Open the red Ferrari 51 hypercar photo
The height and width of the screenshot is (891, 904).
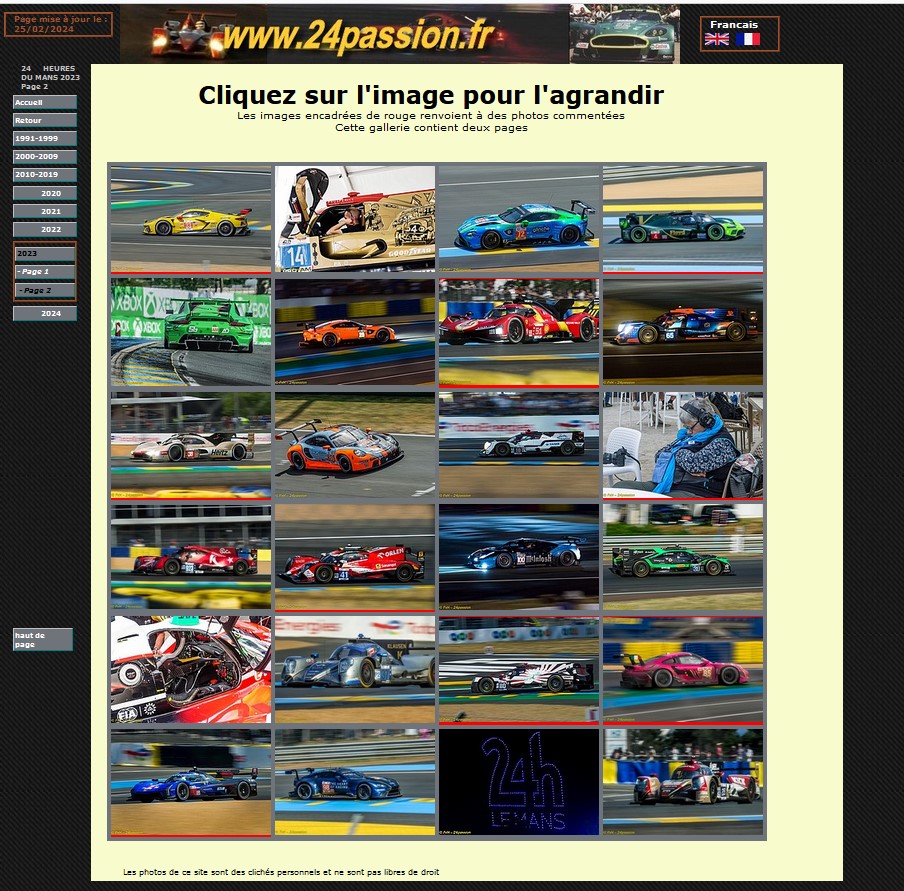pos(519,333)
